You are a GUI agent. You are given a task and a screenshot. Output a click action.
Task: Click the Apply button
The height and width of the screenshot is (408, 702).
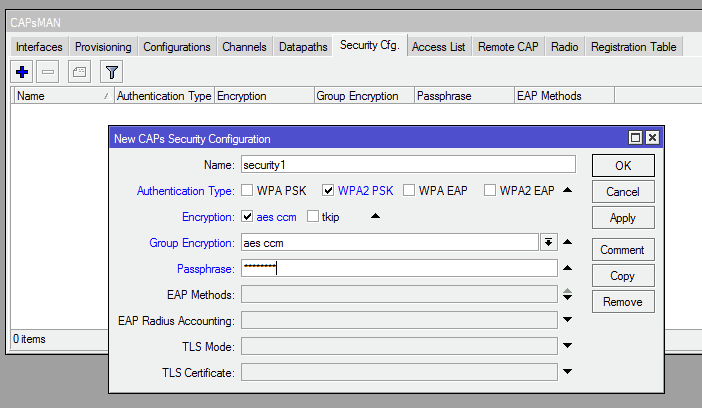622,217
